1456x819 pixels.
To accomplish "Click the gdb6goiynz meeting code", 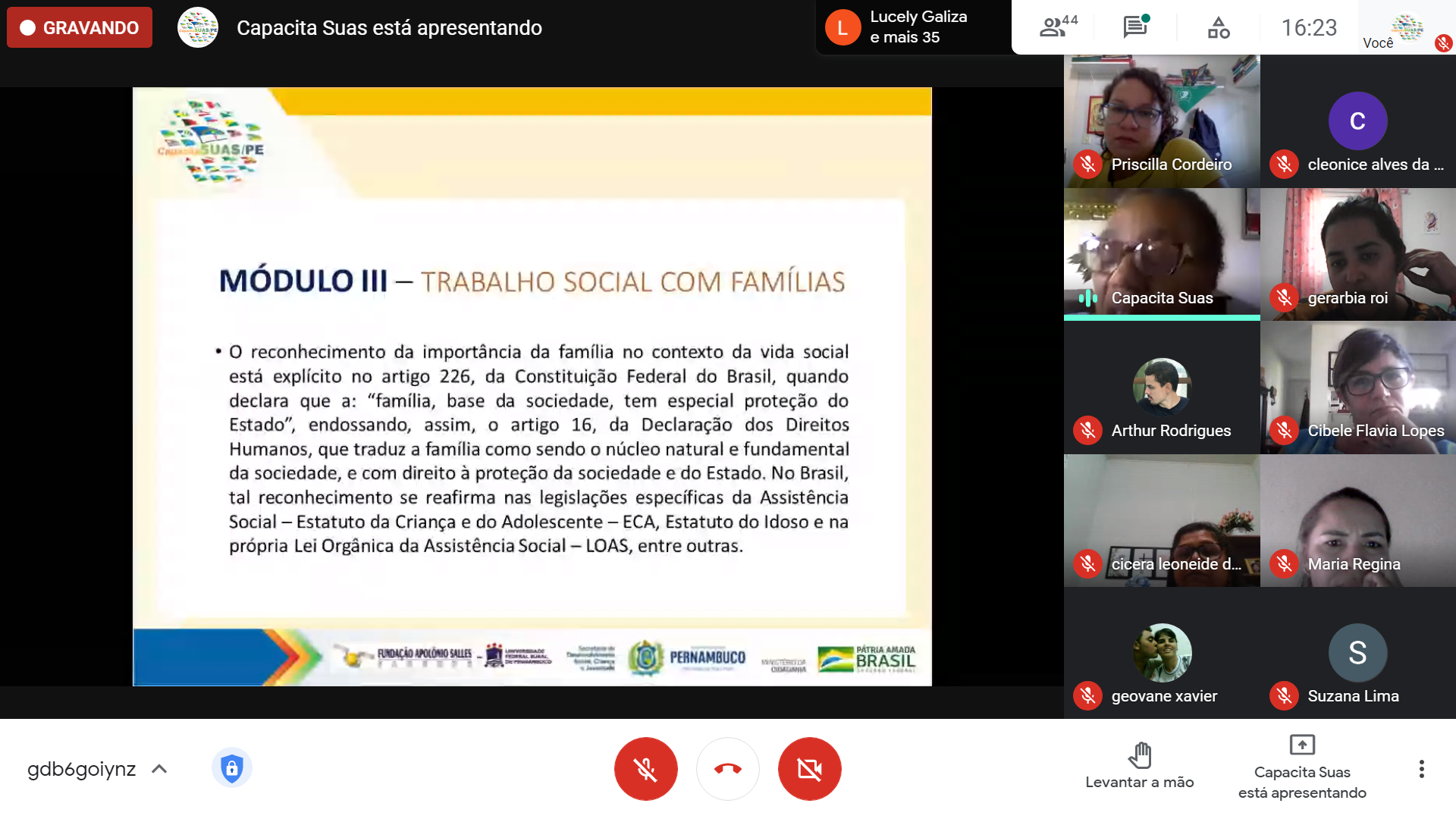I will click(81, 769).
